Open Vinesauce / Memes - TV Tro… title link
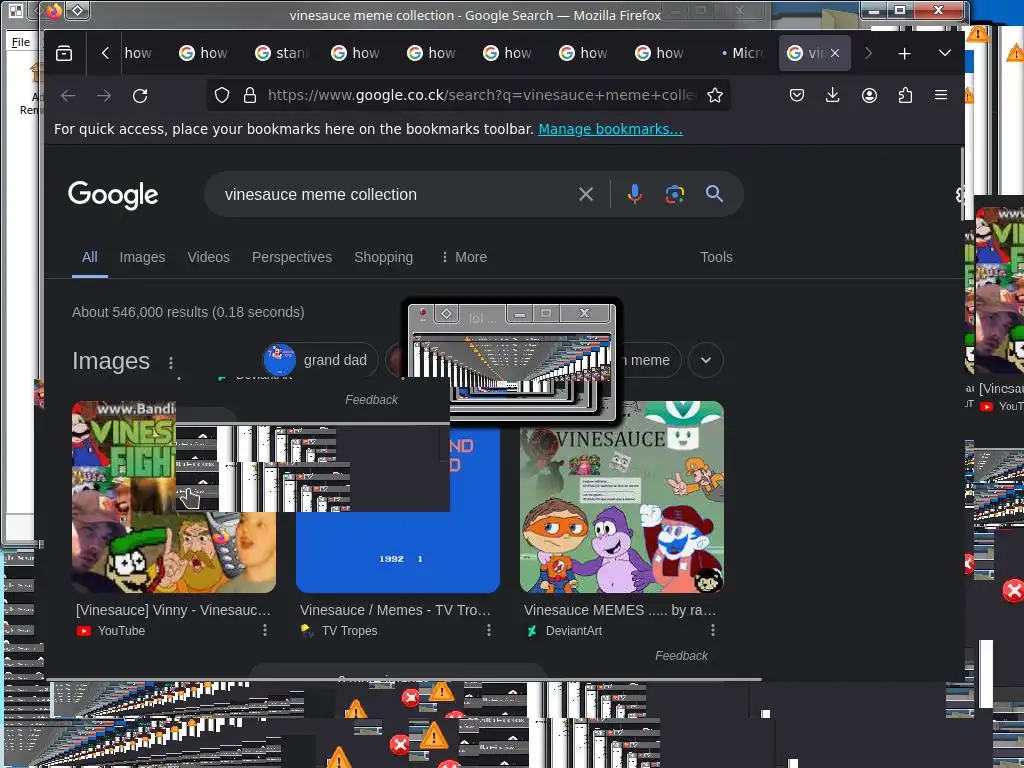Screen dimensions: 1024x768 coord(395,610)
